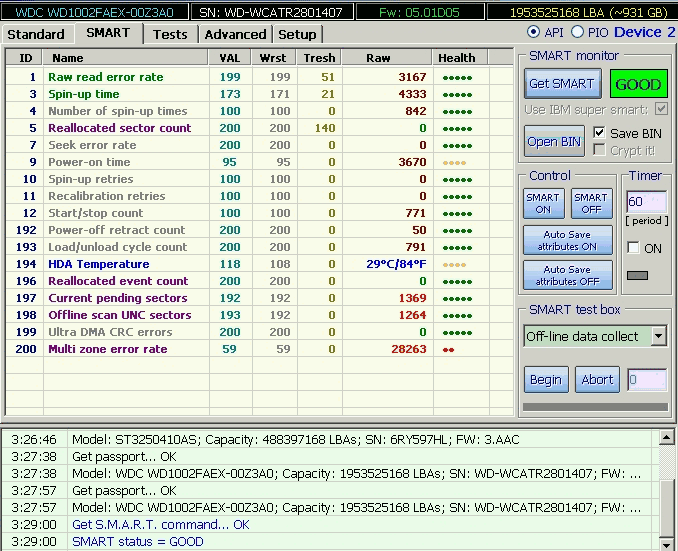678x551 pixels.
Task: Click Auto Save attributes ON
Action: (x=567, y=240)
